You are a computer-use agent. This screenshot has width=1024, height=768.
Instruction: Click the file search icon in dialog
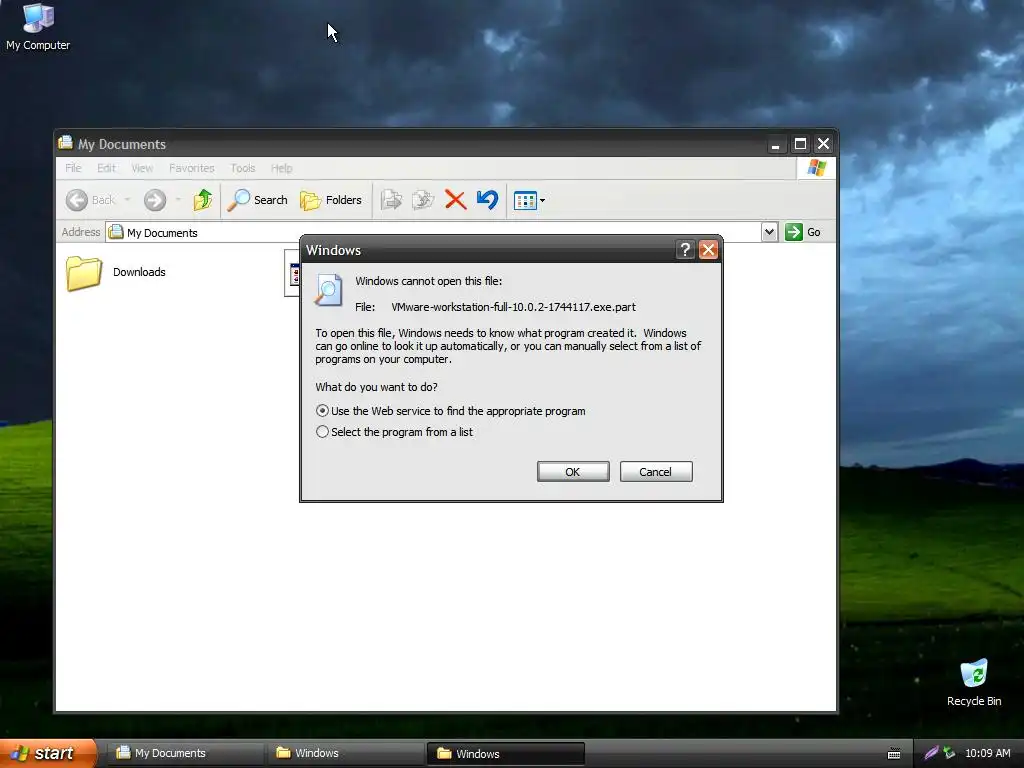pos(328,290)
